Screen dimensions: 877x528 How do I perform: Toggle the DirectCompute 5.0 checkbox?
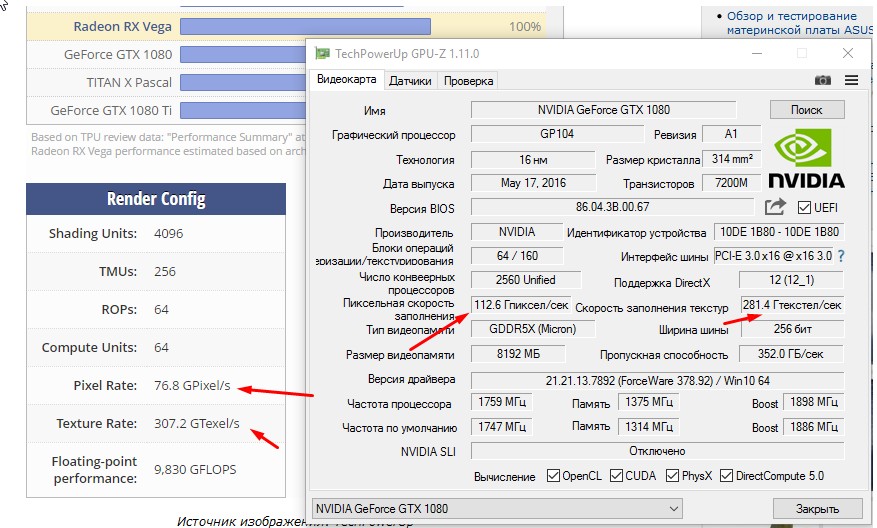point(726,476)
